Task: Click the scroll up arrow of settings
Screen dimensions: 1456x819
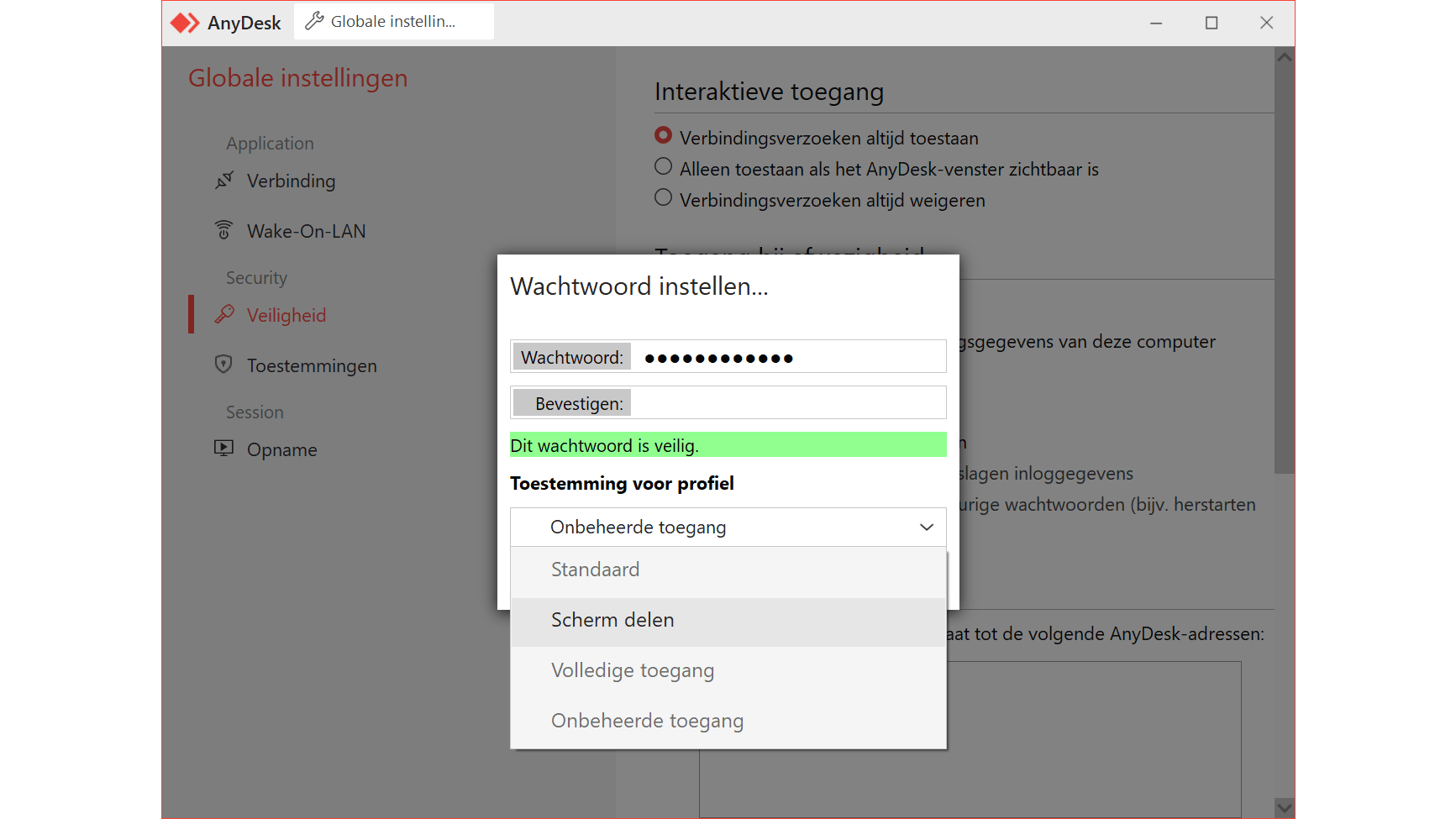Action: pyautogui.click(x=1284, y=57)
